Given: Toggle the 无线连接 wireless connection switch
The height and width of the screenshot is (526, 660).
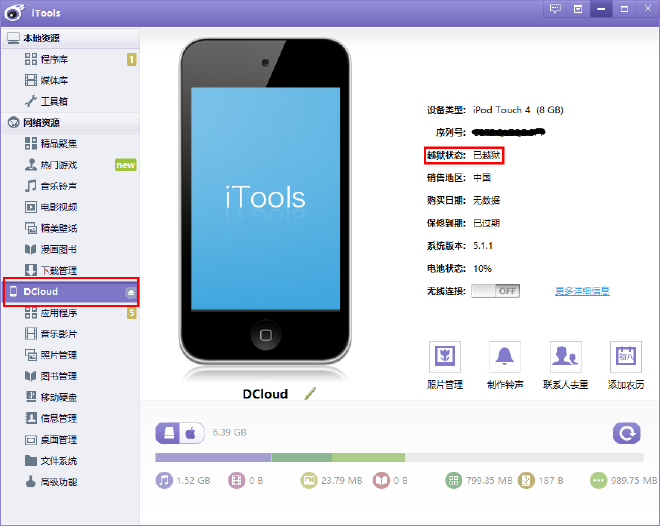Looking at the screenshot, I should (x=495, y=291).
